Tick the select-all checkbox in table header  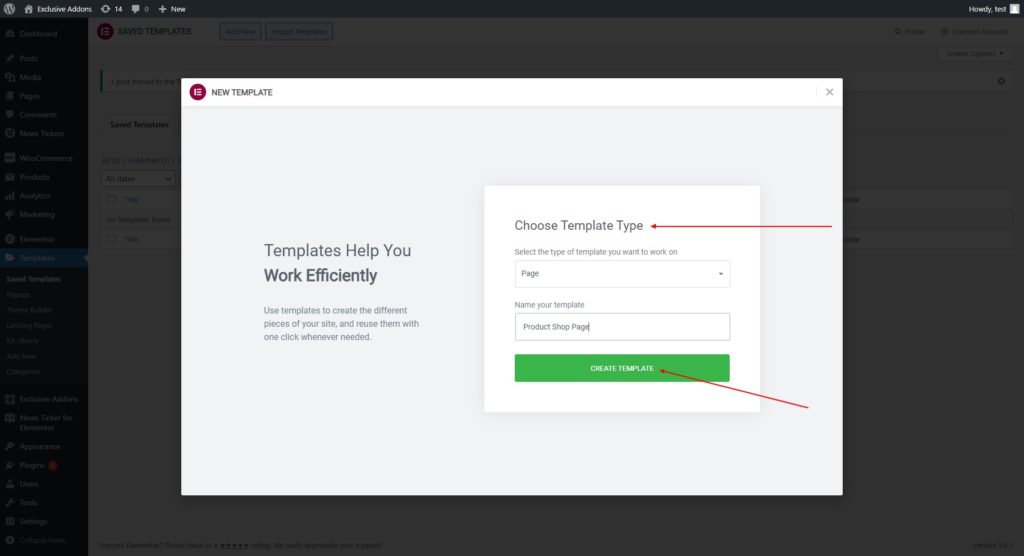[111, 199]
